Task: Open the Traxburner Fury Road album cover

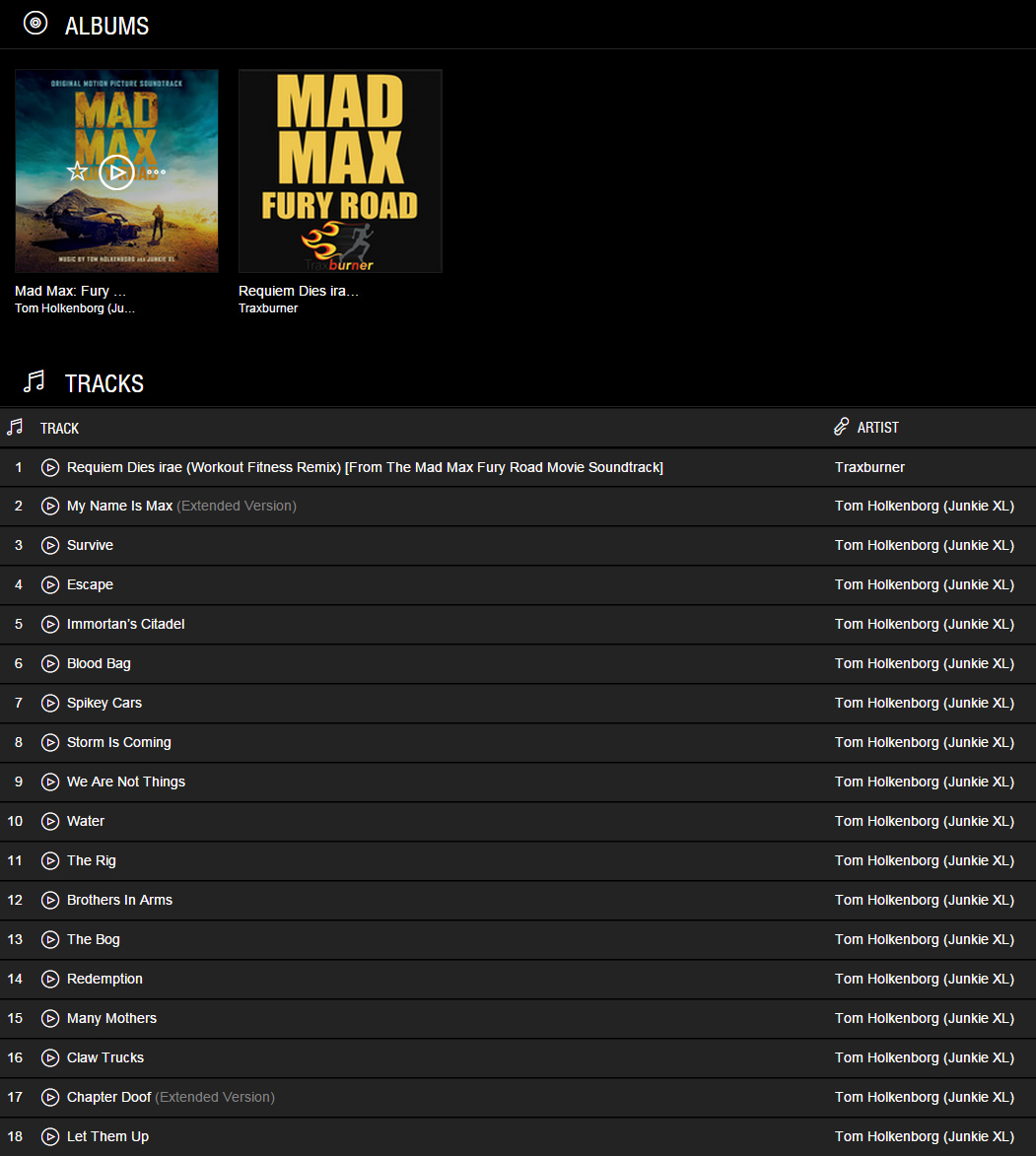Action: pyautogui.click(x=340, y=171)
